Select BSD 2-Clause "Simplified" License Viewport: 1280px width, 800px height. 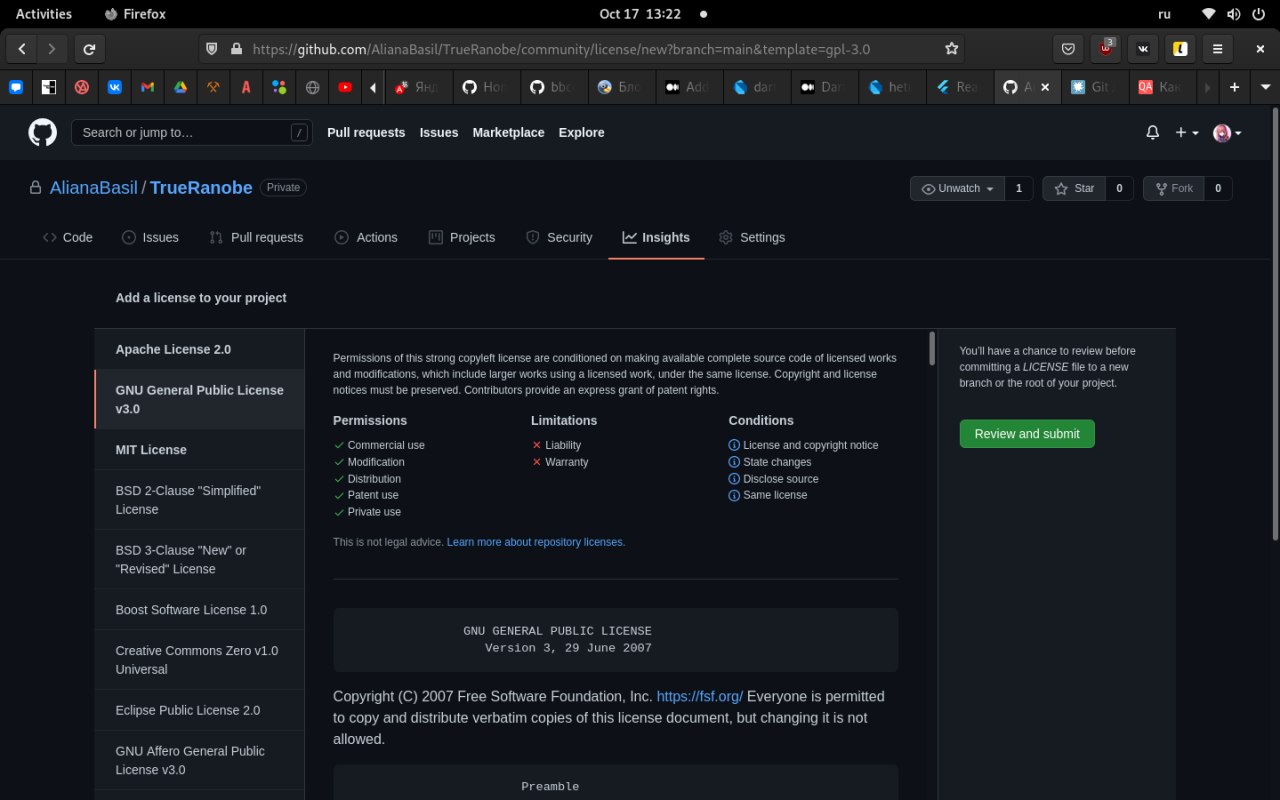click(x=199, y=500)
